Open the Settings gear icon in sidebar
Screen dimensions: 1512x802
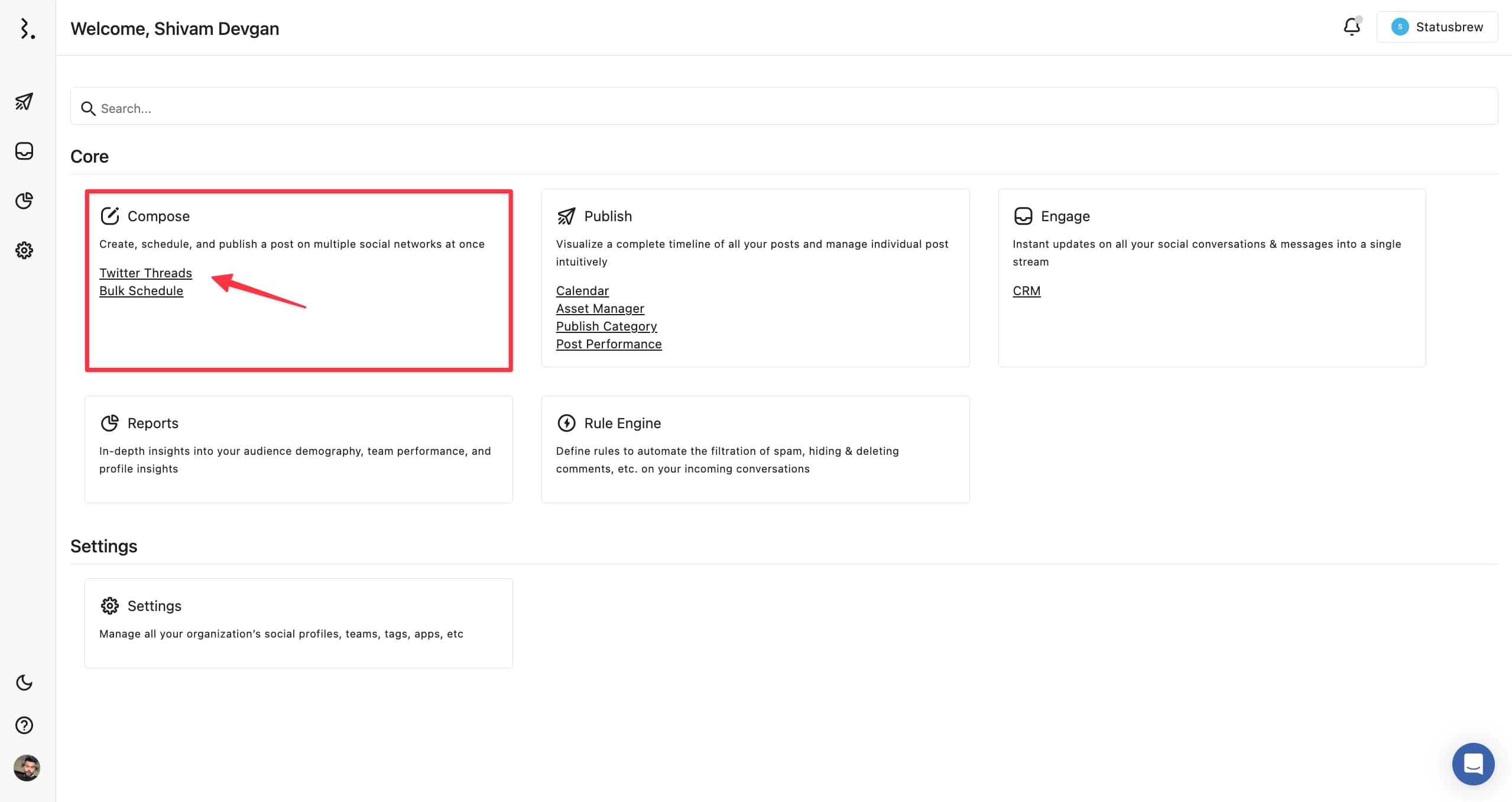pyautogui.click(x=24, y=250)
